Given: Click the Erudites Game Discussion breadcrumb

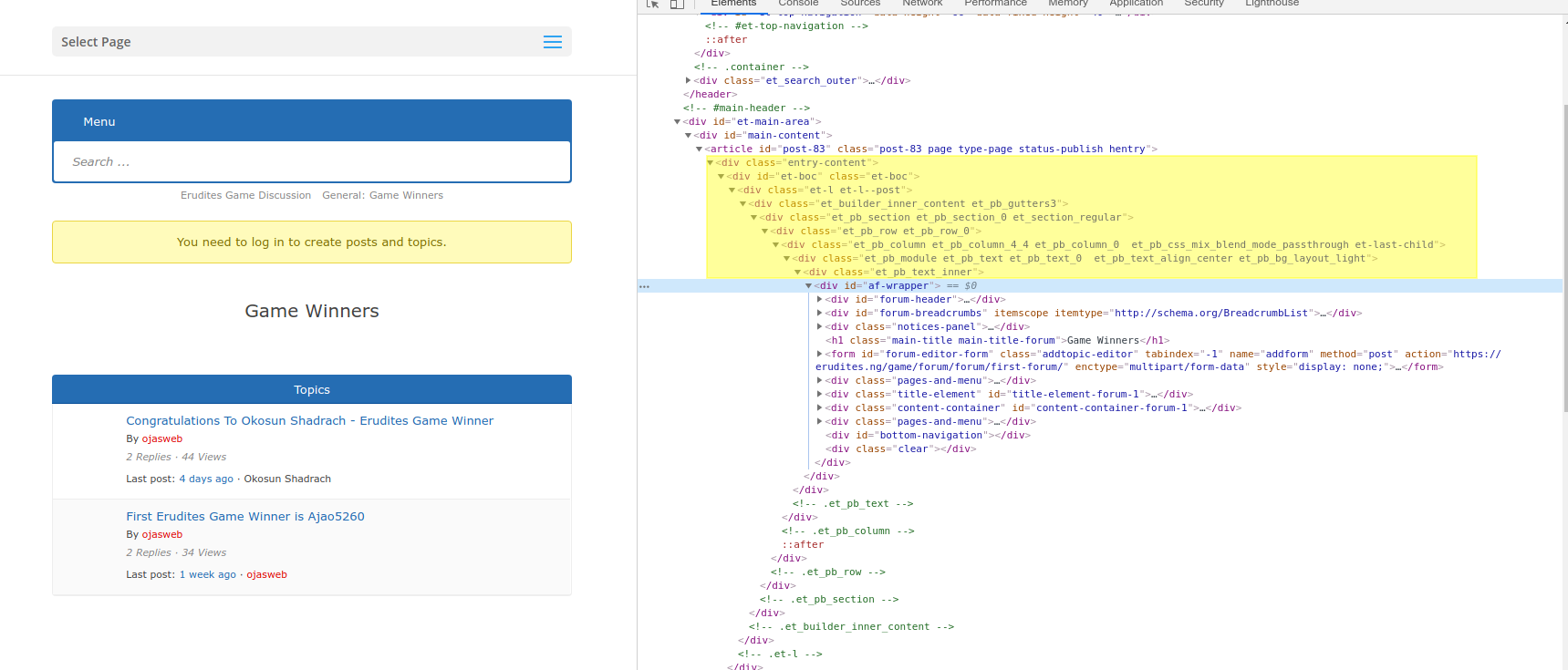Looking at the screenshot, I should [245, 195].
